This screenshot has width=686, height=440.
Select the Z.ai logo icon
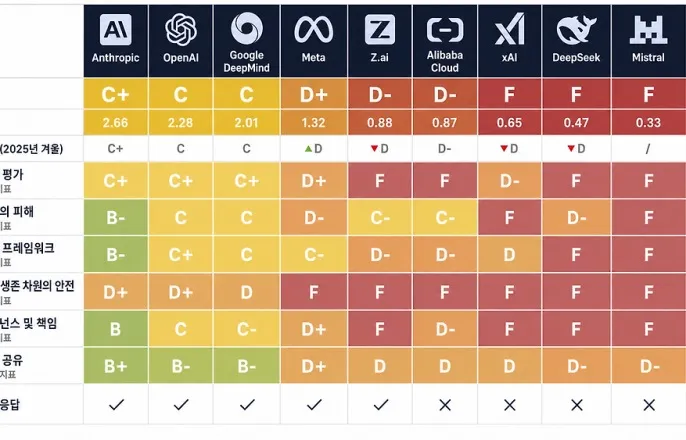(x=380, y=30)
